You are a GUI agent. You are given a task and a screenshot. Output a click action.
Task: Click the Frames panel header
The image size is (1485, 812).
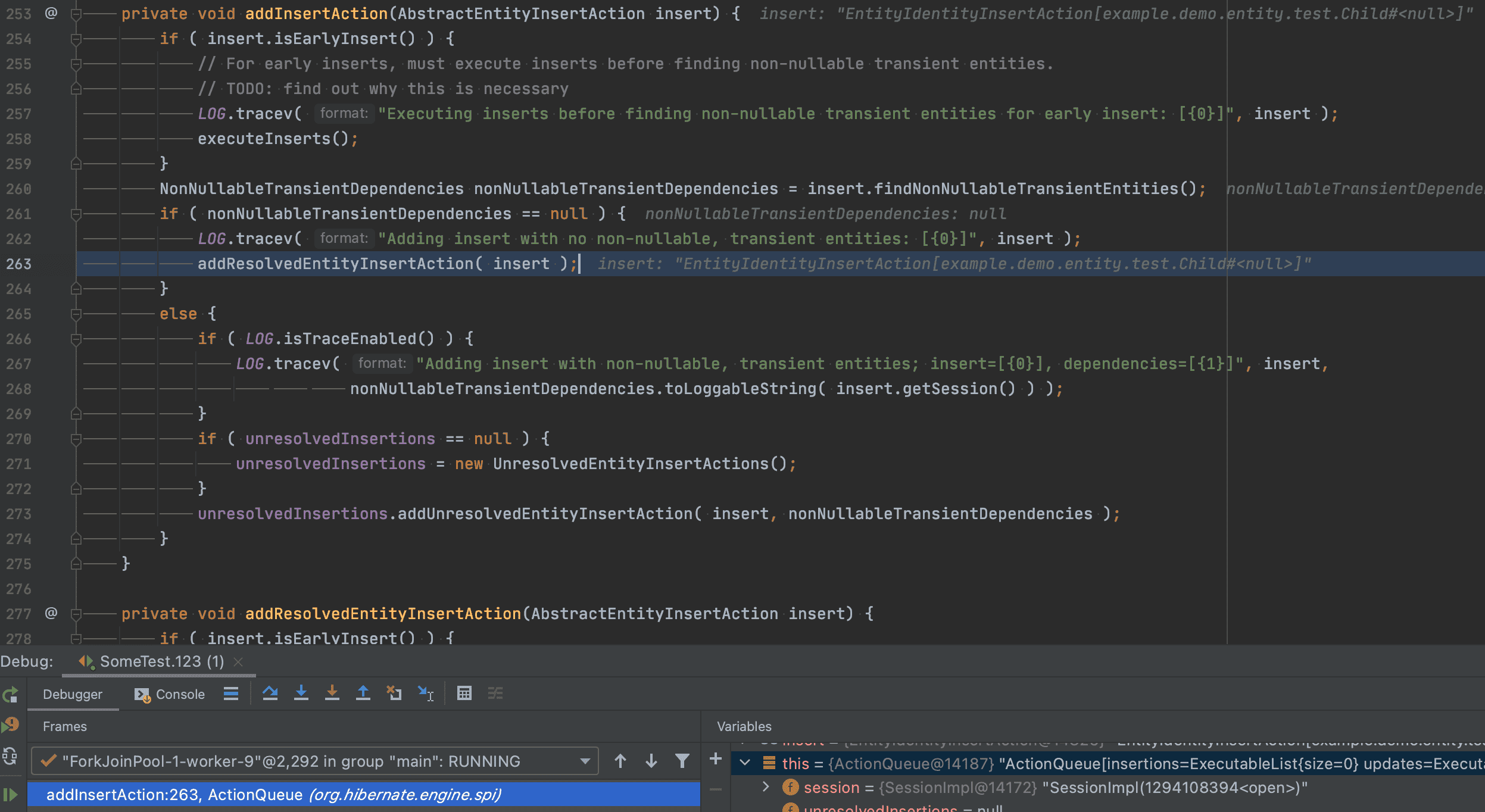point(65,726)
